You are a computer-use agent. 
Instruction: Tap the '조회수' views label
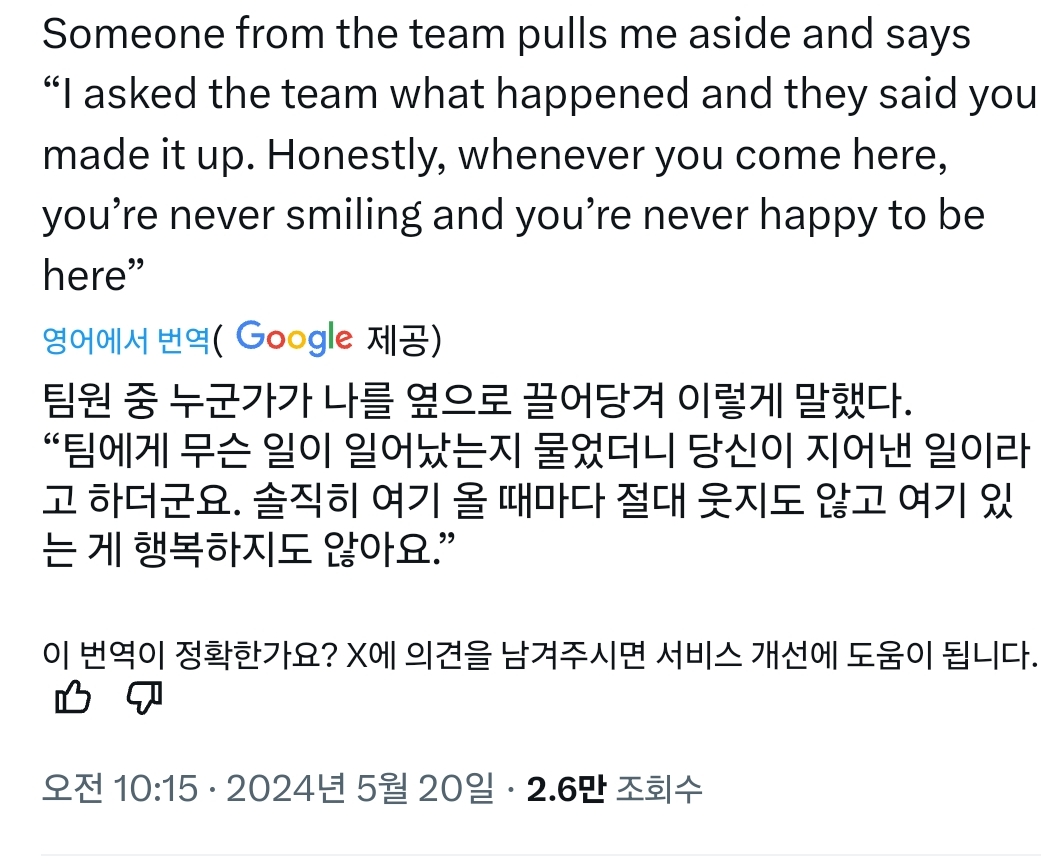click(x=658, y=790)
